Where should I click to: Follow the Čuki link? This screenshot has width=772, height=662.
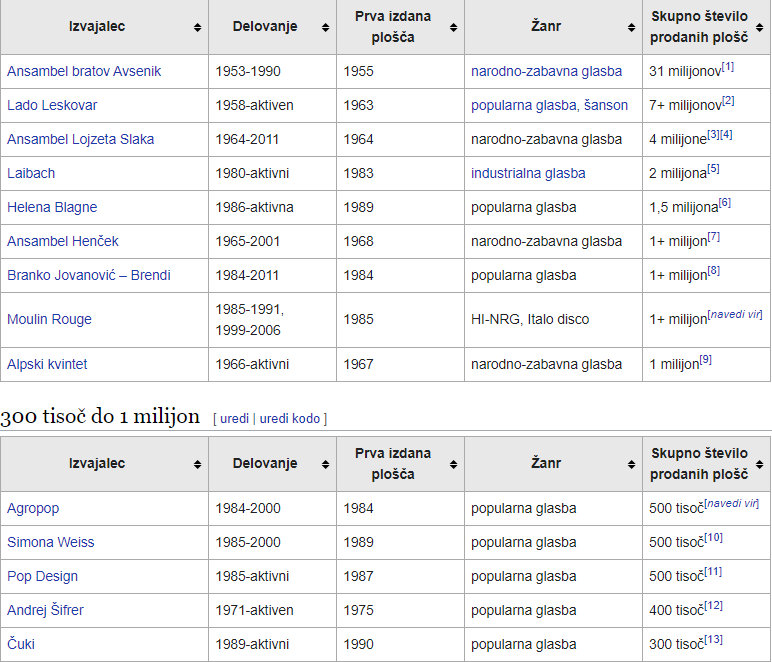click(x=21, y=644)
